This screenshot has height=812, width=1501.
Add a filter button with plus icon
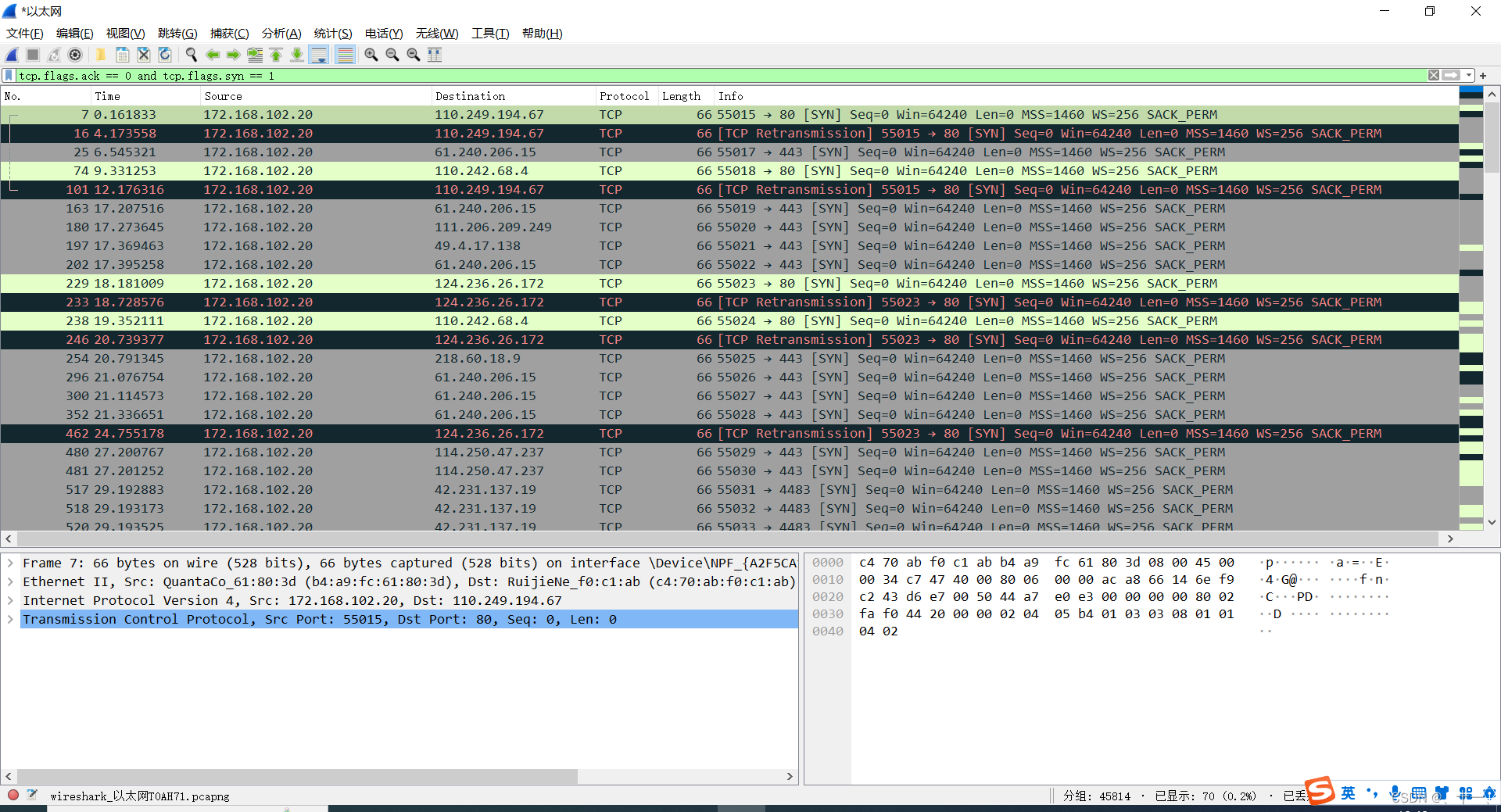(1483, 76)
